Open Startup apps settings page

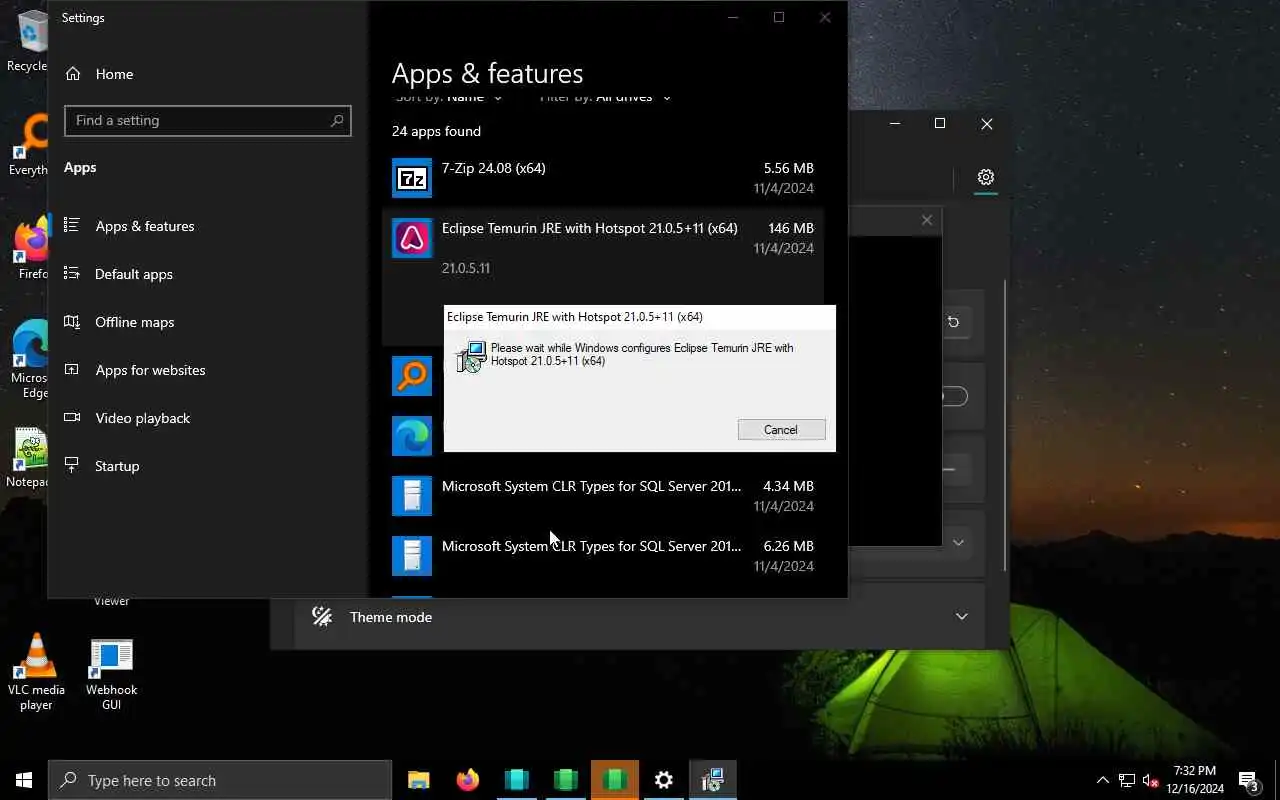click(x=208, y=466)
